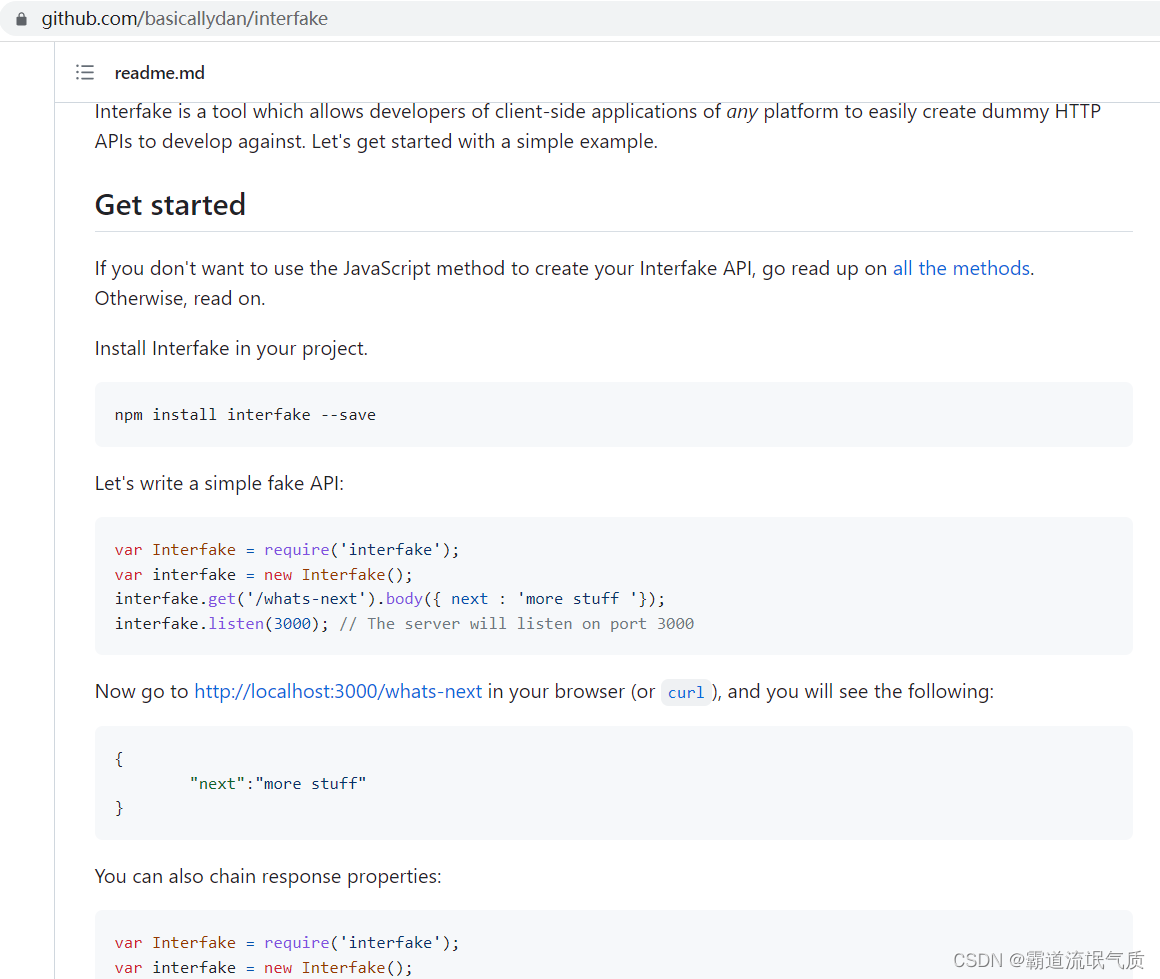The image size is (1160, 979).
Task: Click the interfake.get('/whats-next') code line
Action: click(390, 599)
